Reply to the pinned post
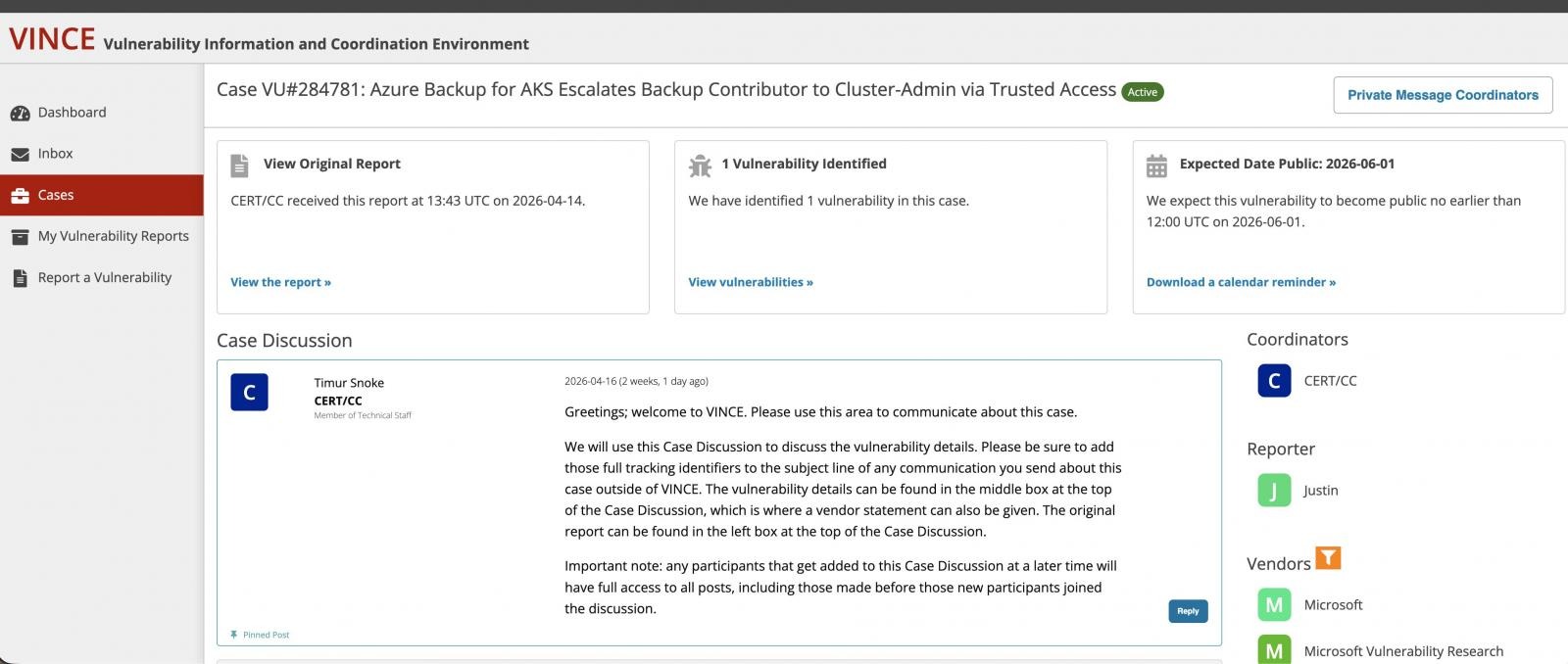The image size is (1568, 664). [x=1188, y=611]
